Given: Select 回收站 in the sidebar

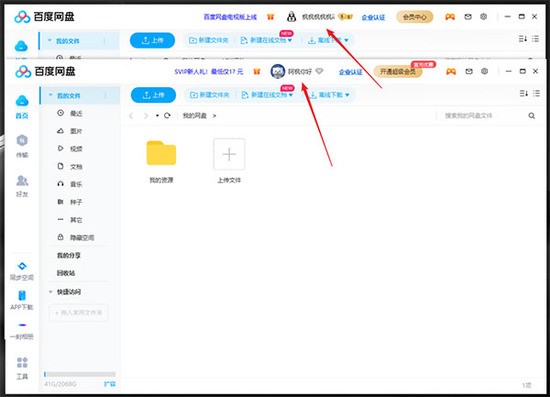Looking at the screenshot, I should (66, 273).
